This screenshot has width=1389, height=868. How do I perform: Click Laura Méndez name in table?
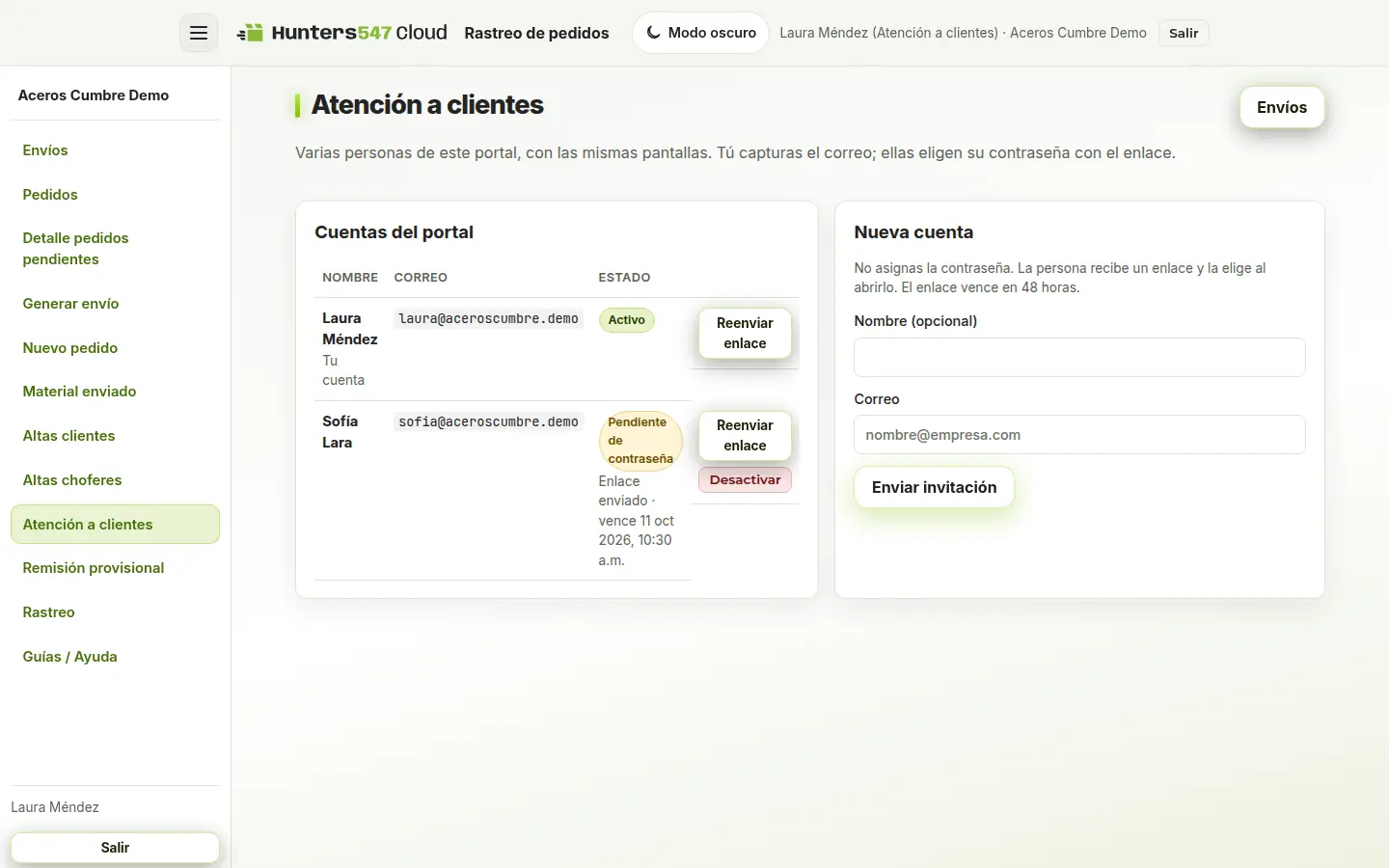(350, 329)
